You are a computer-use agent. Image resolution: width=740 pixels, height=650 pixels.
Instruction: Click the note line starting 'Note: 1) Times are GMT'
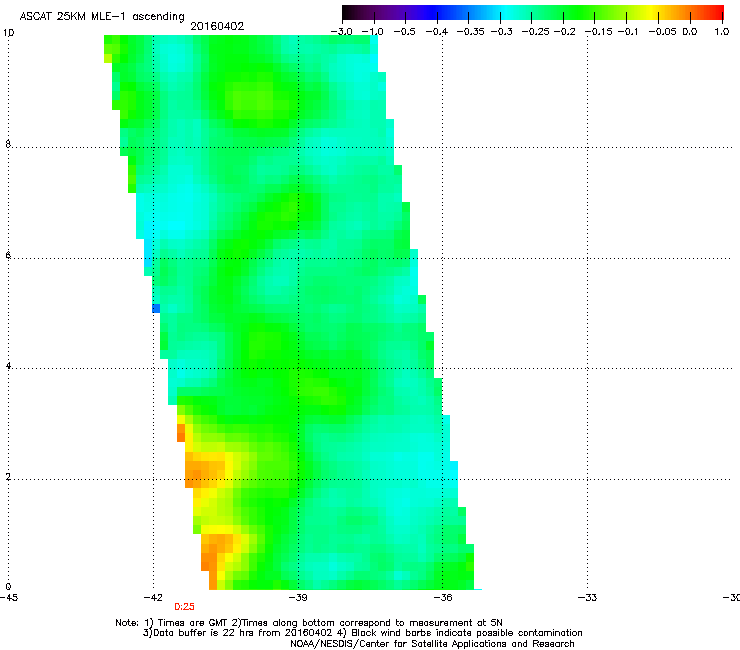309,623
